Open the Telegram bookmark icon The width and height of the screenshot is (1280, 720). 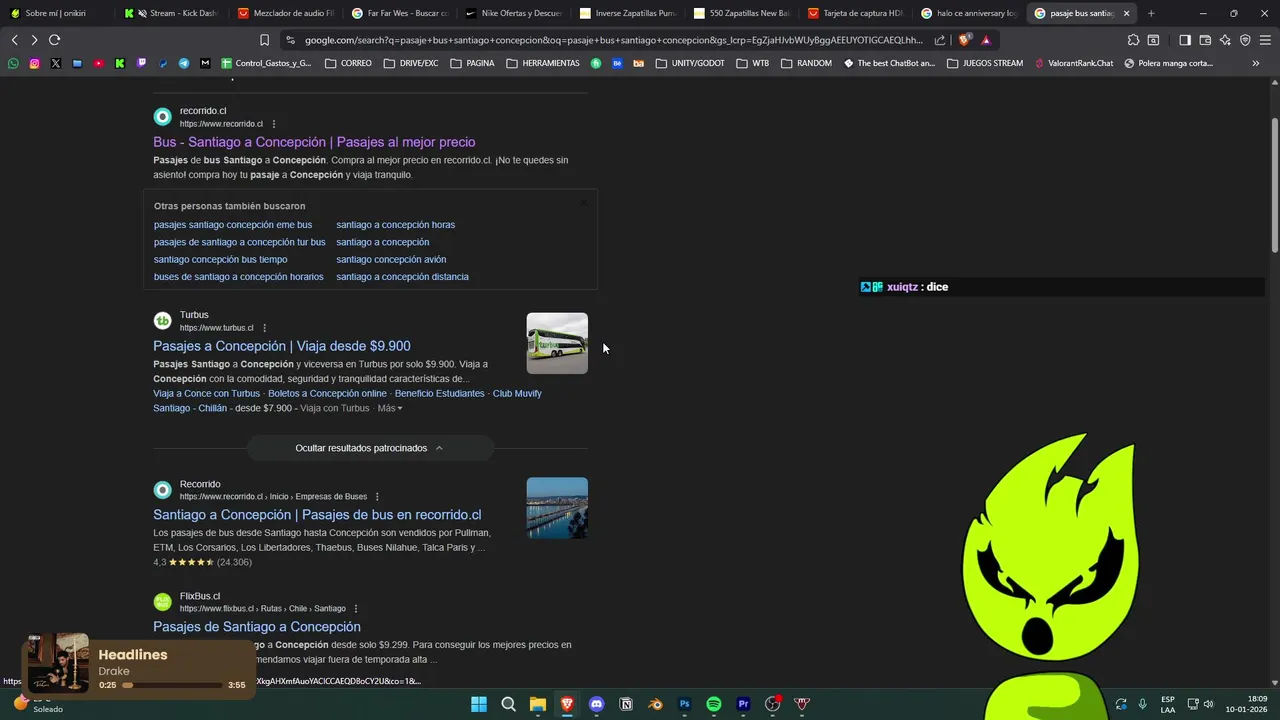tap(184, 63)
